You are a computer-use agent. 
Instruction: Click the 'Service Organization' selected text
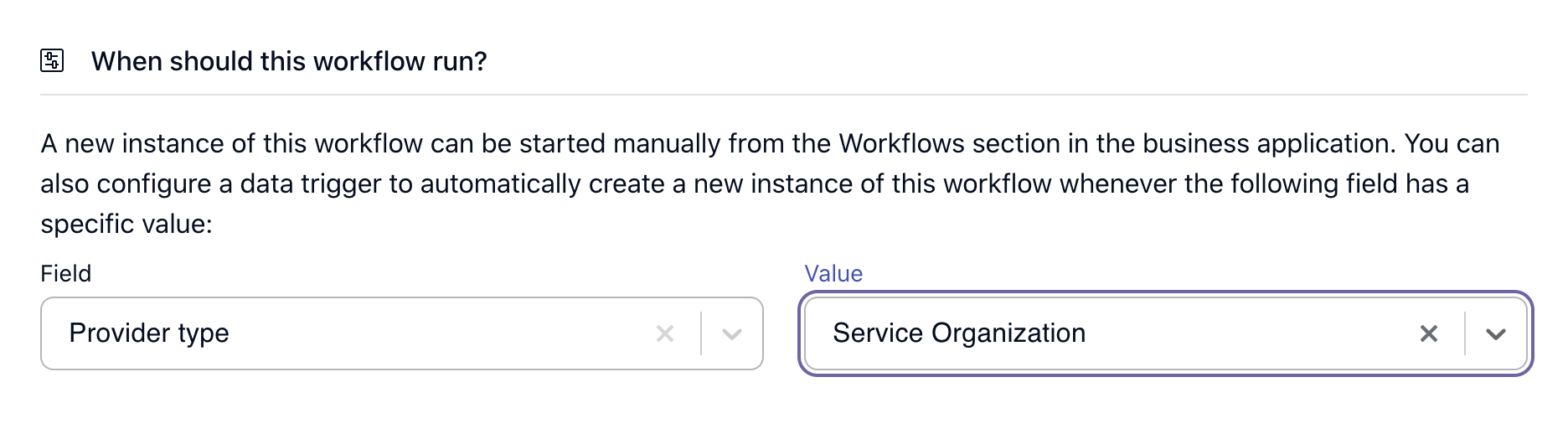[x=959, y=333]
